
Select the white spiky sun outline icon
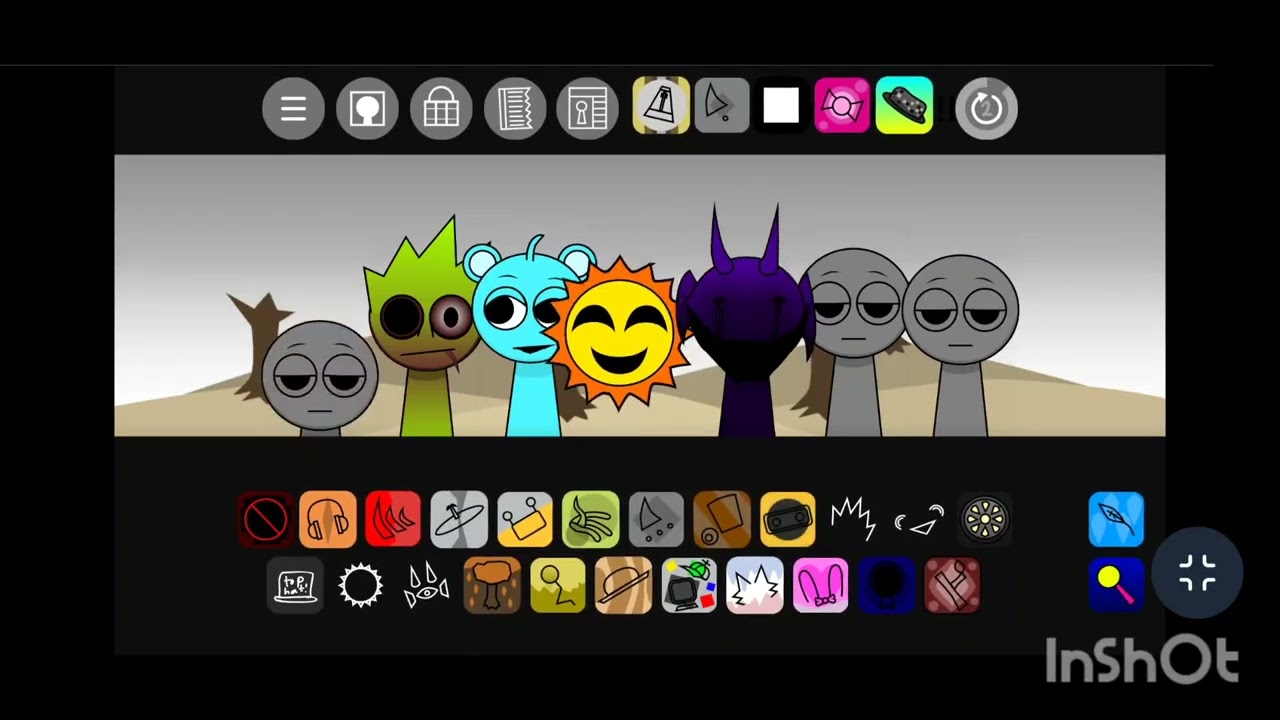click(361, 585)
